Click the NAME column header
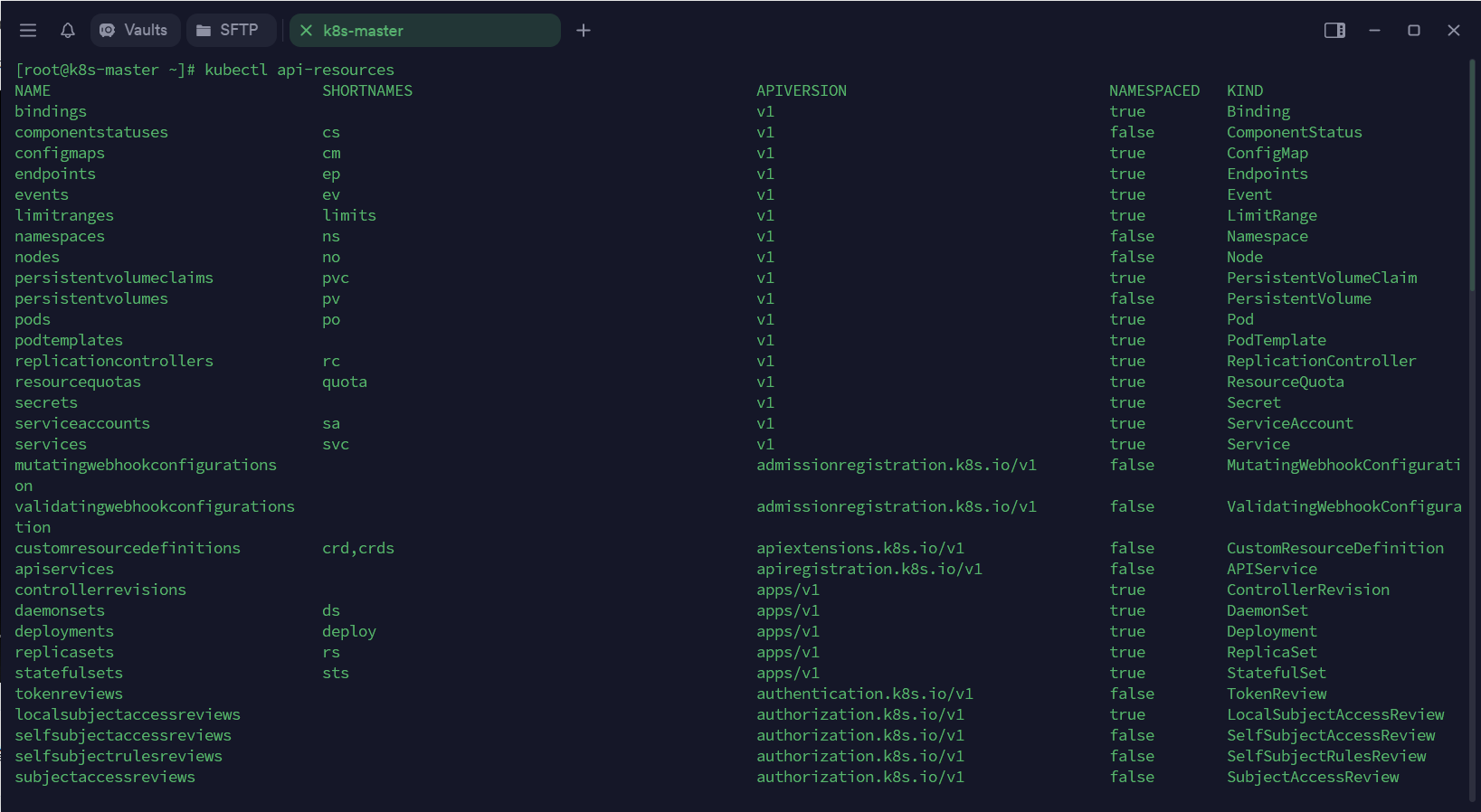1481x812 pixels. pos(33,90)
